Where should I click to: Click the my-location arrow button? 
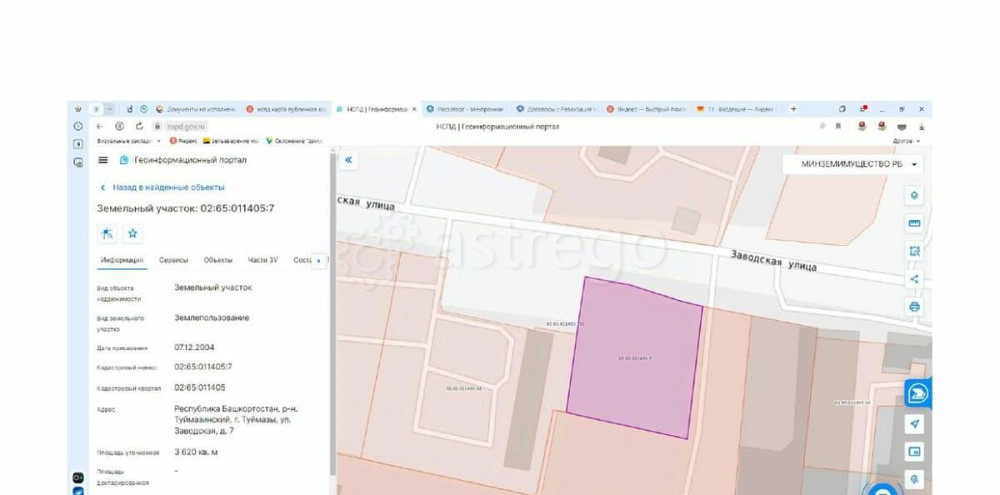914,424
